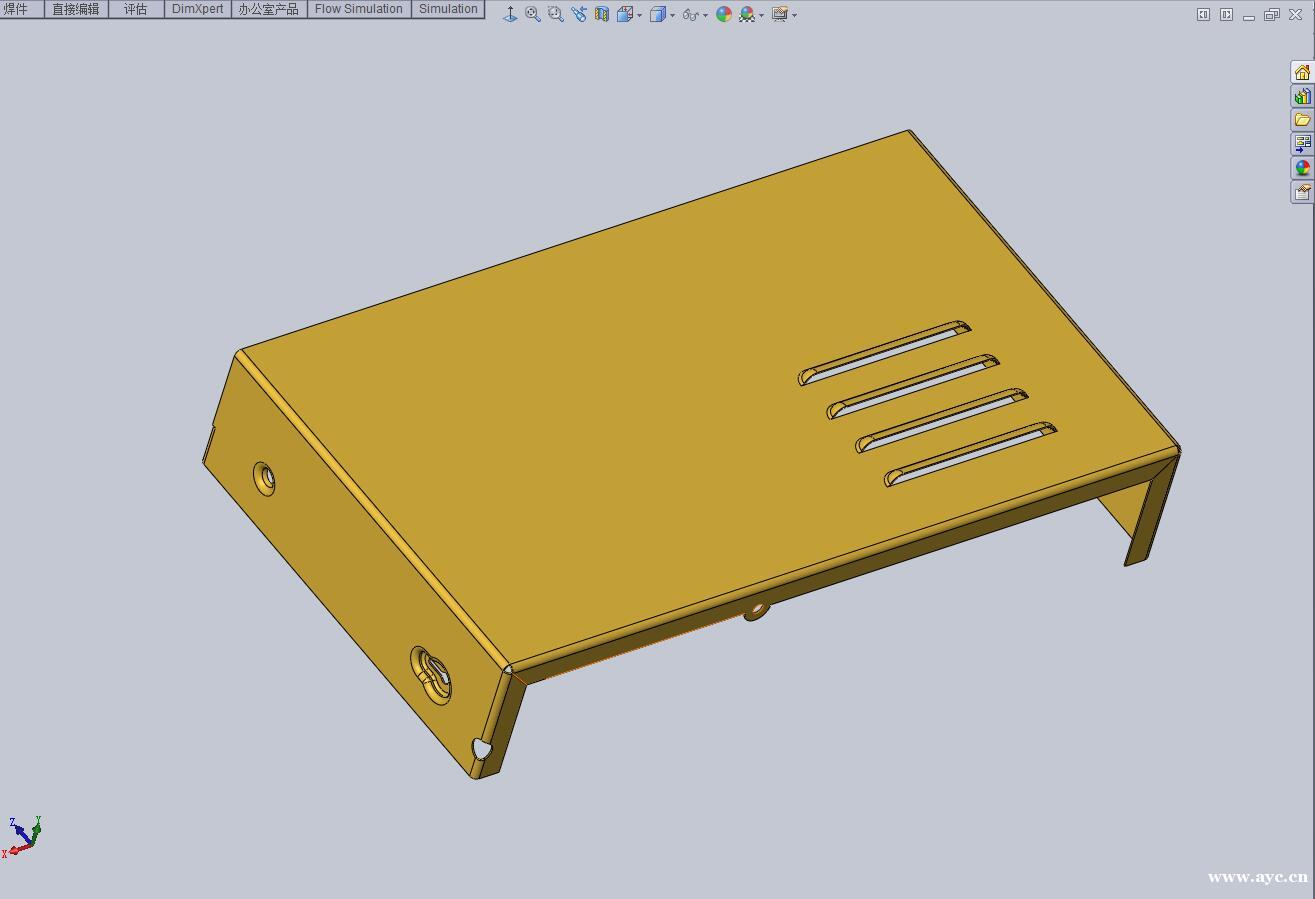Activate the Zoom to Area tool

pyautogui.click(x=556, y=14)
